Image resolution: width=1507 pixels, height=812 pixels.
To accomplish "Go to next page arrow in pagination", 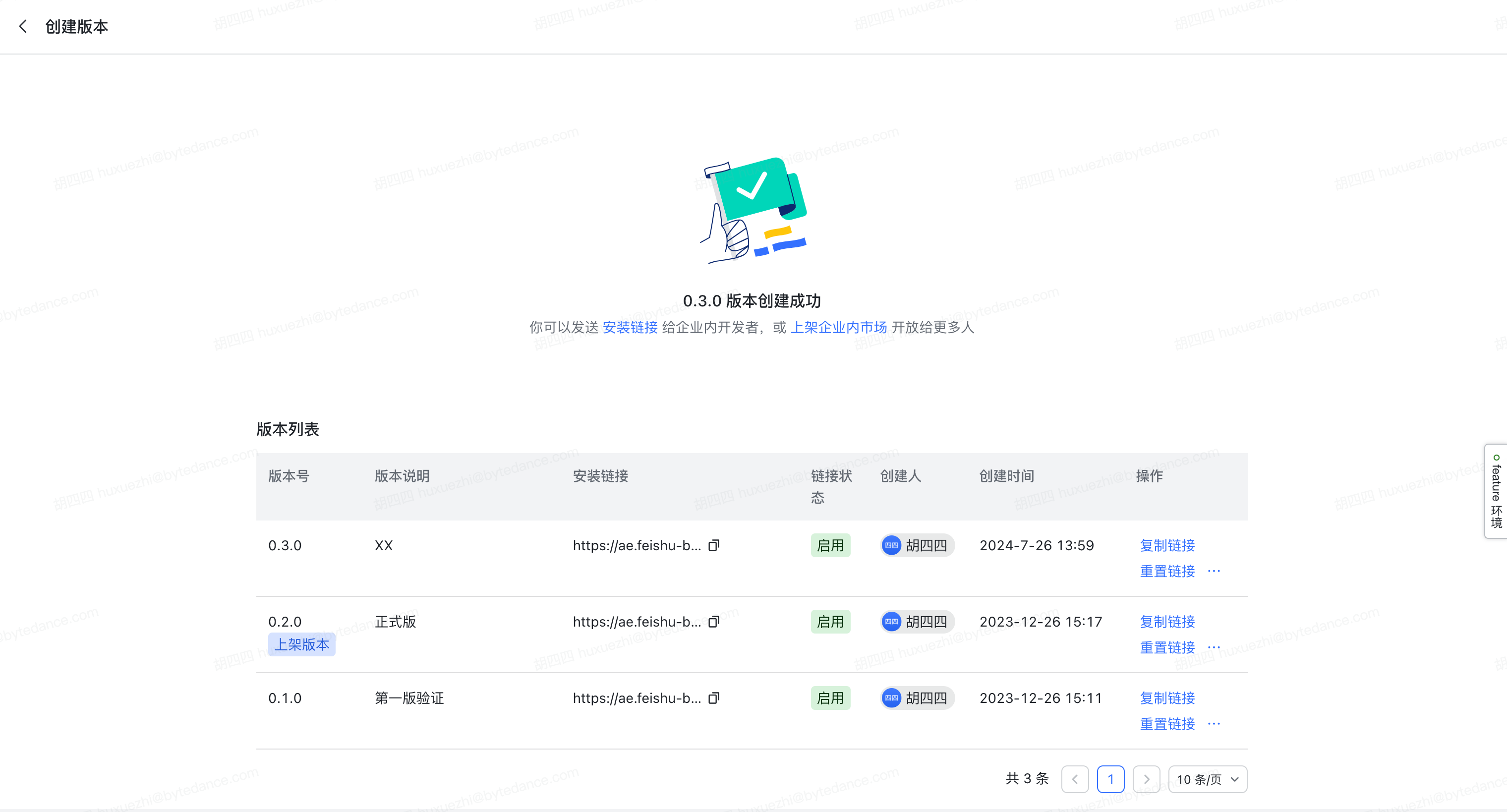I will pyautogui.click(x=1146, y=779).
